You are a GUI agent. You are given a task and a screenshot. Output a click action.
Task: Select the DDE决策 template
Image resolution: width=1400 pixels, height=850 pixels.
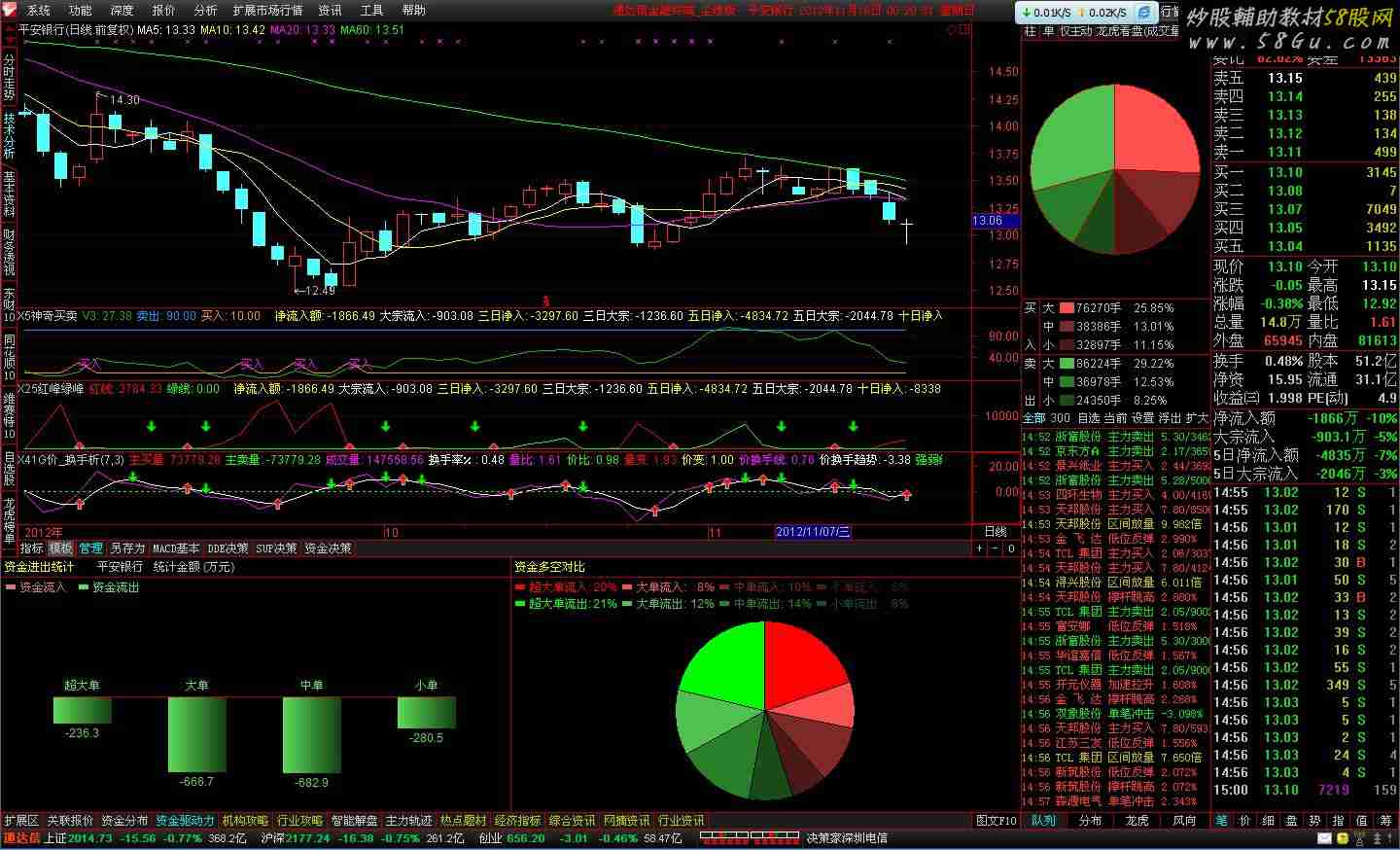[227, 549]
